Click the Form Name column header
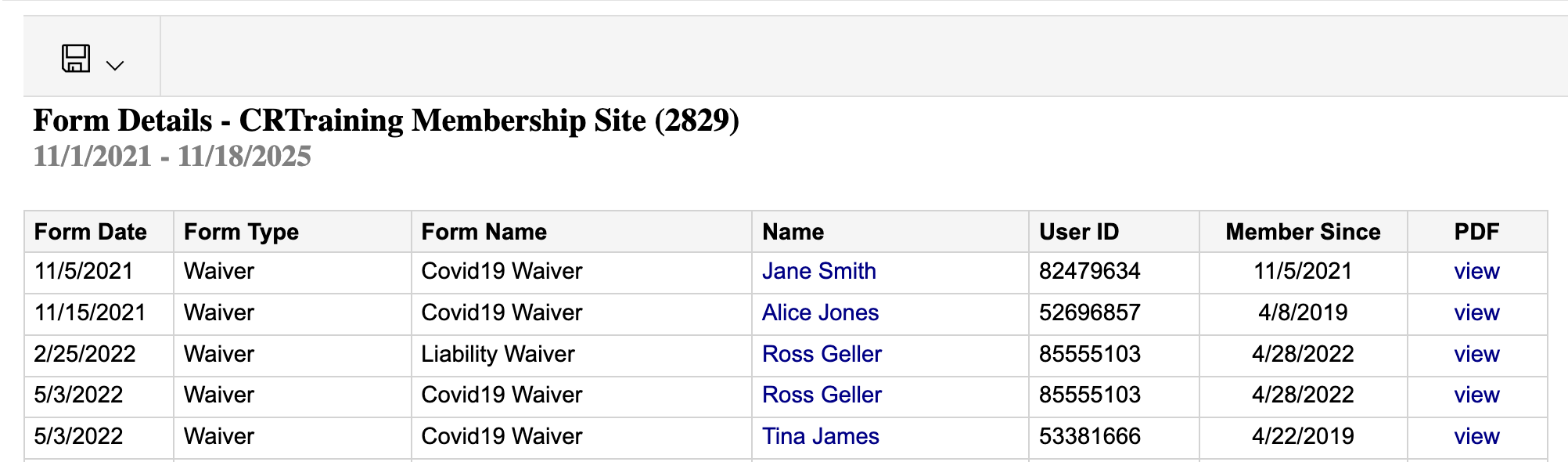Viewport: 1568px width, 462px height. click(x=484, y=232)
